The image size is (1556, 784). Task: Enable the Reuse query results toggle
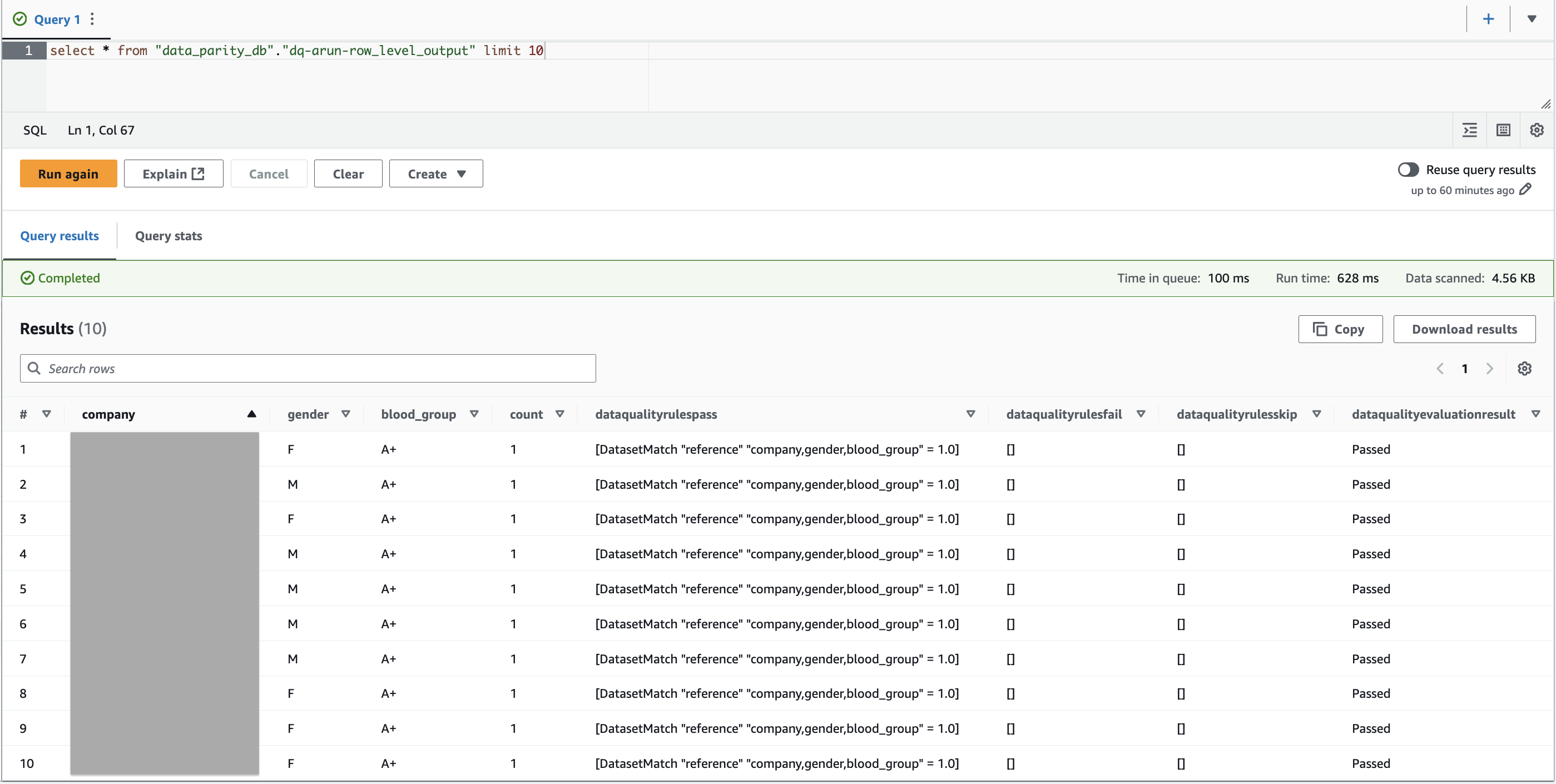click(x=1408, y=170)
